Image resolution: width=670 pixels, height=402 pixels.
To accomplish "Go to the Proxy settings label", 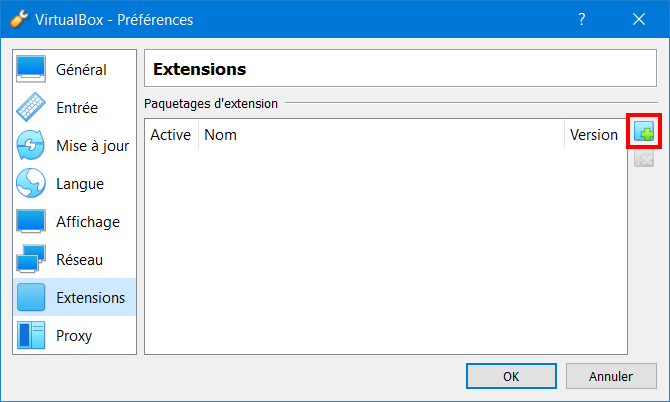I will pos(74,336).
